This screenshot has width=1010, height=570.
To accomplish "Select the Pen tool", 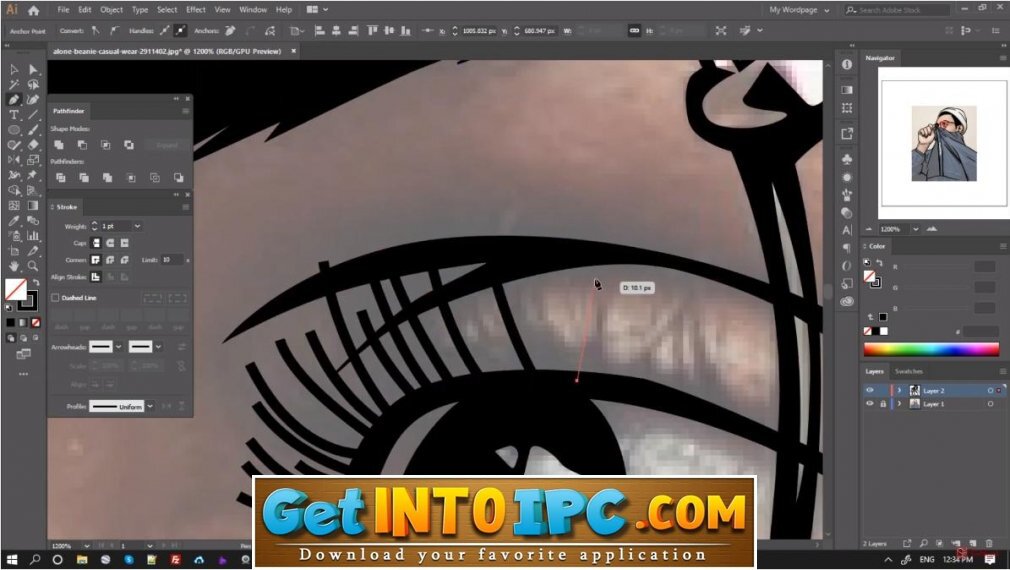I will (14, 100).
